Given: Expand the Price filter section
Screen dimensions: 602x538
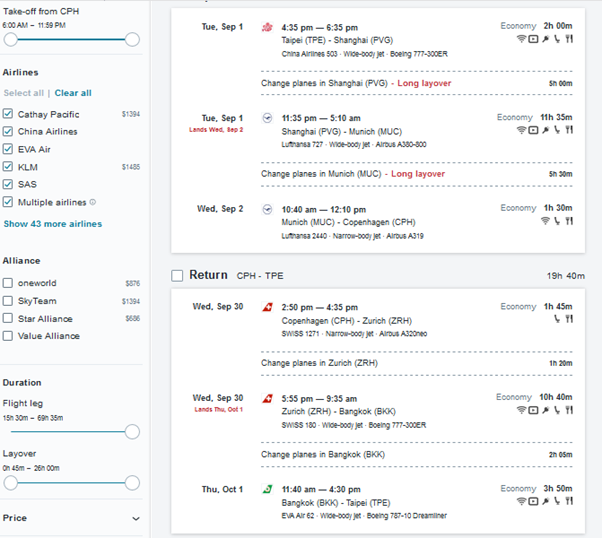Looking at the screenshot, I should click(136, 518).
